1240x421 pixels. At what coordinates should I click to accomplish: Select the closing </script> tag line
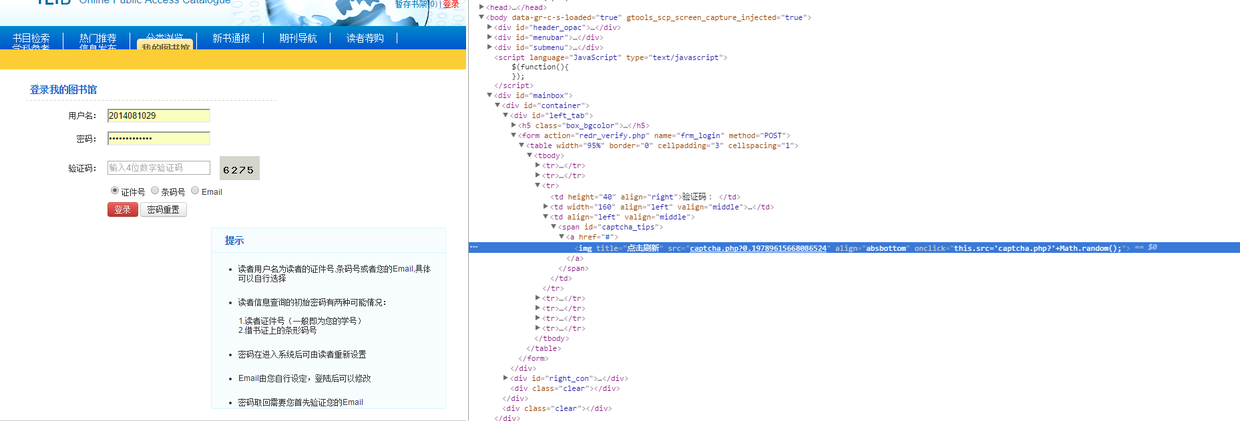(x=513, y=86)
